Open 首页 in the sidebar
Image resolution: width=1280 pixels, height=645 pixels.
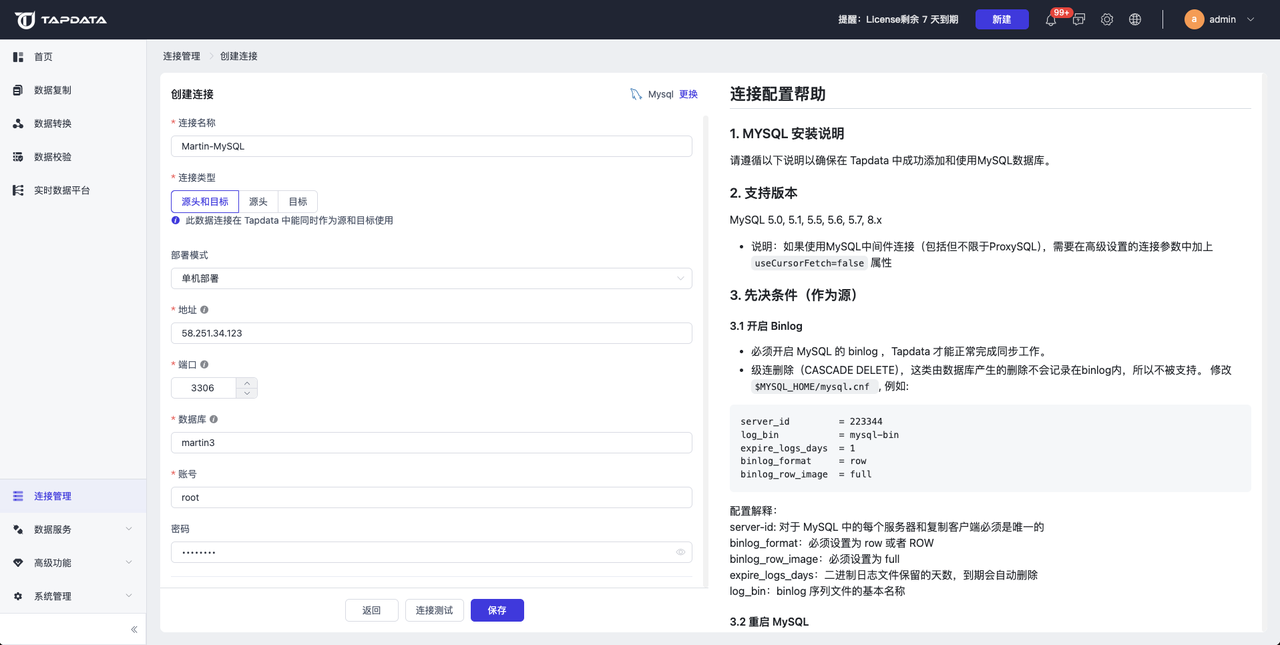tap(73, 57)
